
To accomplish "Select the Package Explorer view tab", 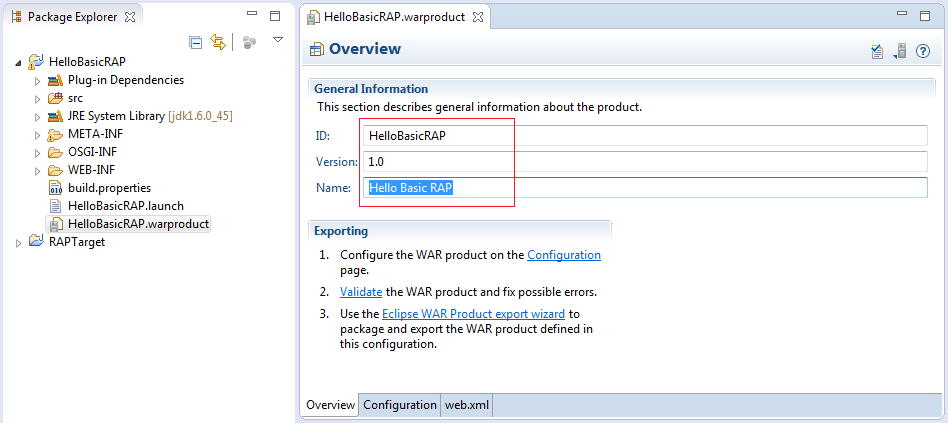I will click(x=73, y=17).
